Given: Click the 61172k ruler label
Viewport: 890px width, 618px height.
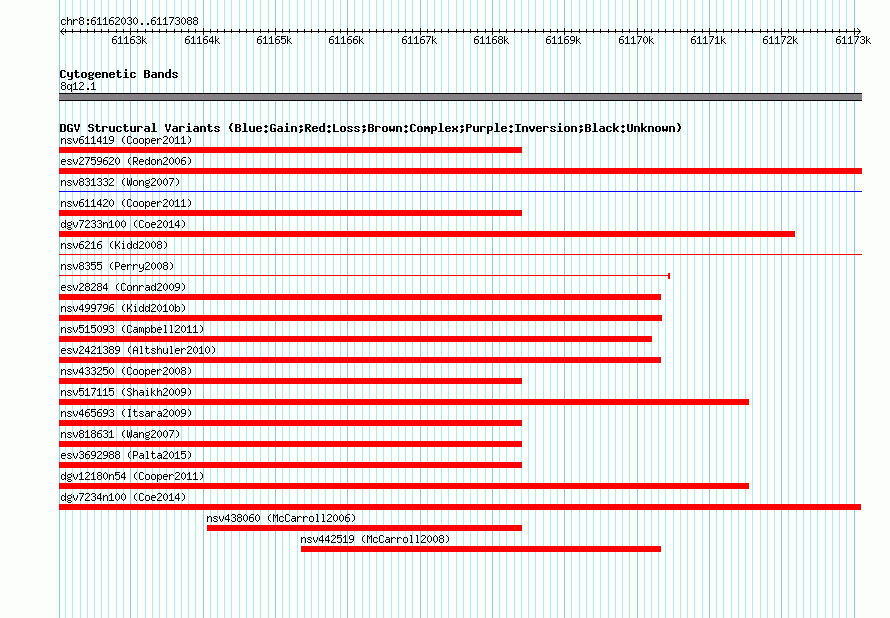Looking at the screenshot, I should (x=780, y=40).
